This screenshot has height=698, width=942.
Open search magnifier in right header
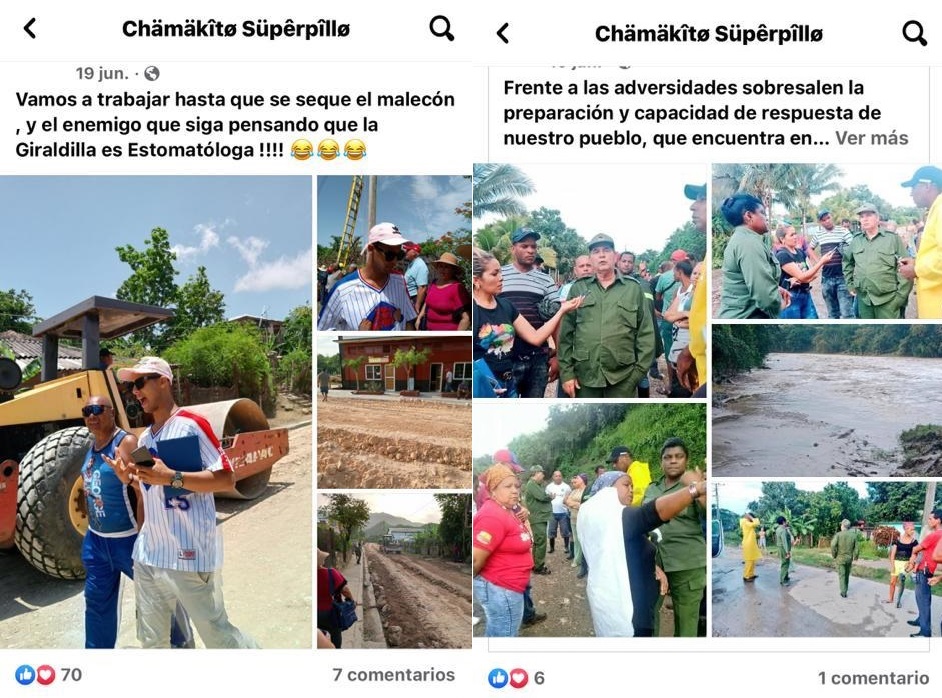914,33
